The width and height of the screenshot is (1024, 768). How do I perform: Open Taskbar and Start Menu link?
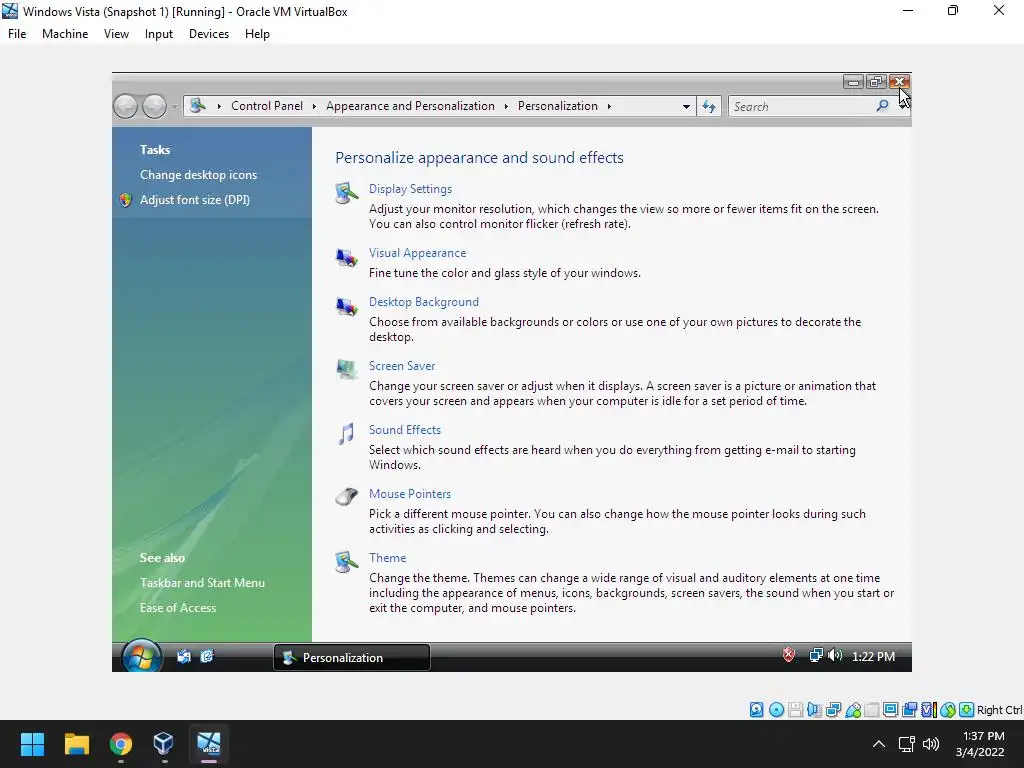coord(202,583)
